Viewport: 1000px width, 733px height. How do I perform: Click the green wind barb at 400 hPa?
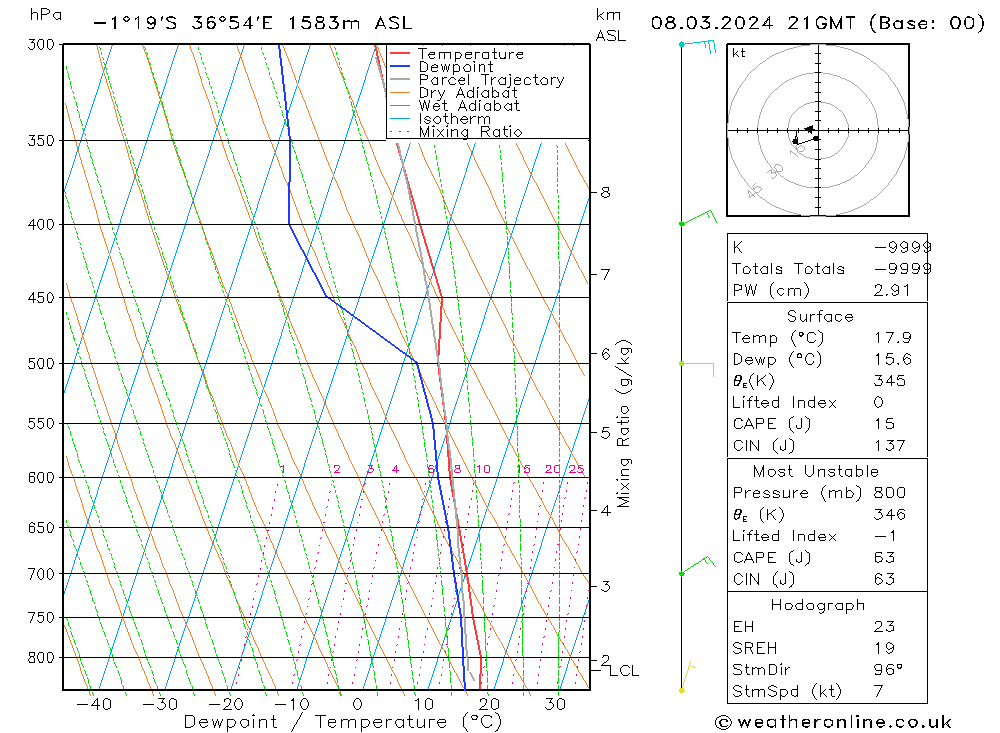tap(699, 218)
